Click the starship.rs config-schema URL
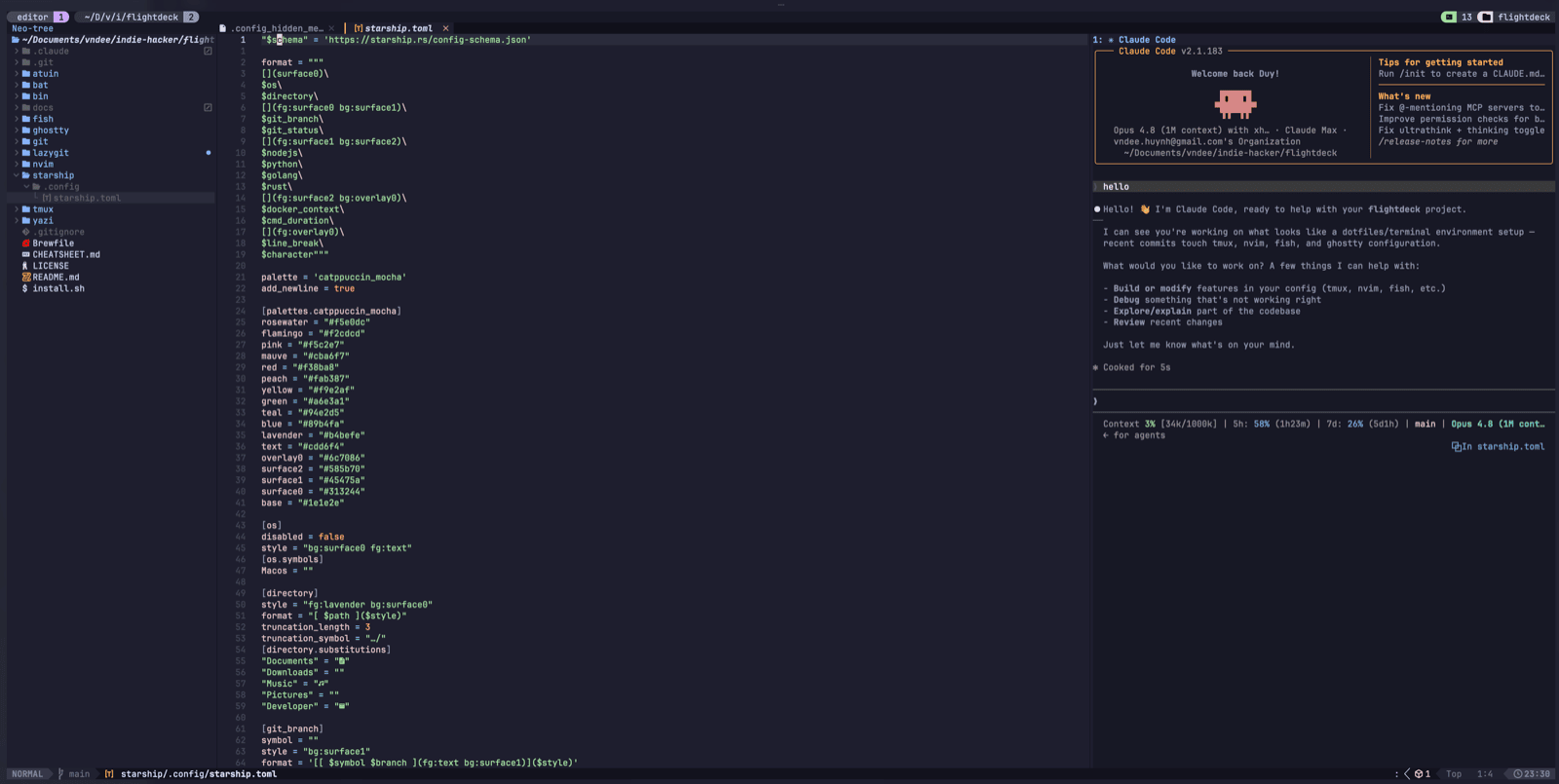The image size is (1559, 784). [428, 40]
